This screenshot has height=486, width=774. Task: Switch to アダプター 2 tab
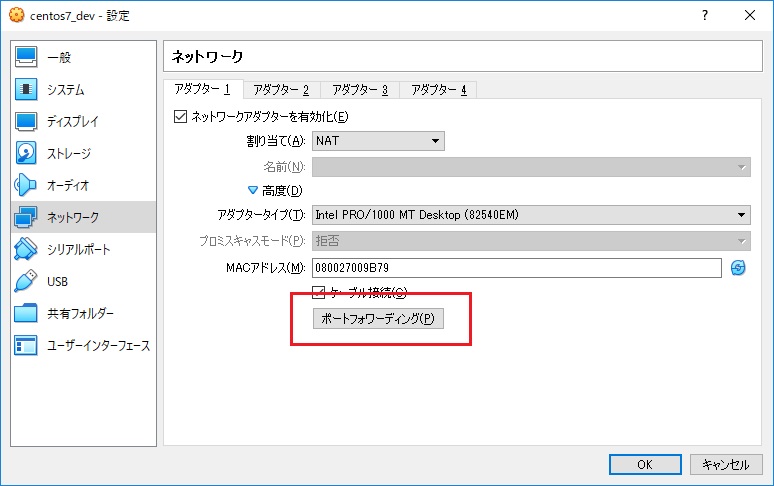pos(281,90)
